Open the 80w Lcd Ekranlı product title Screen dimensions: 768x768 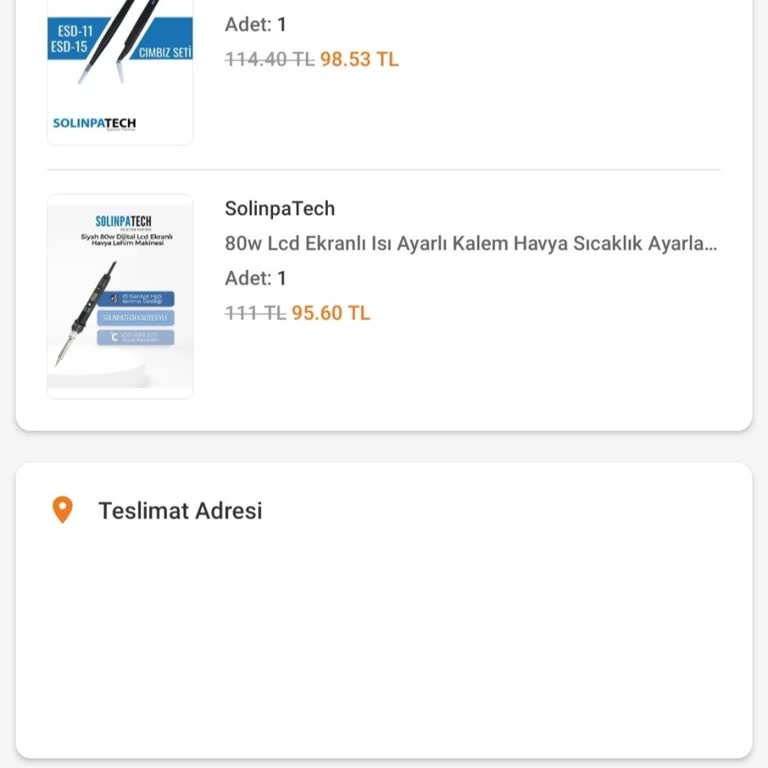(471, 243)
